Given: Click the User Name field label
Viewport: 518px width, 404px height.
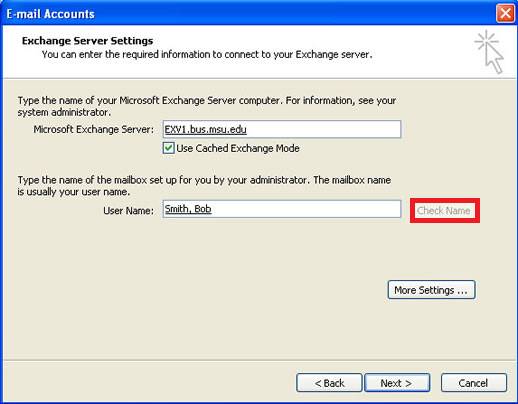Looking at the screenshot, I should click(128, 211).
